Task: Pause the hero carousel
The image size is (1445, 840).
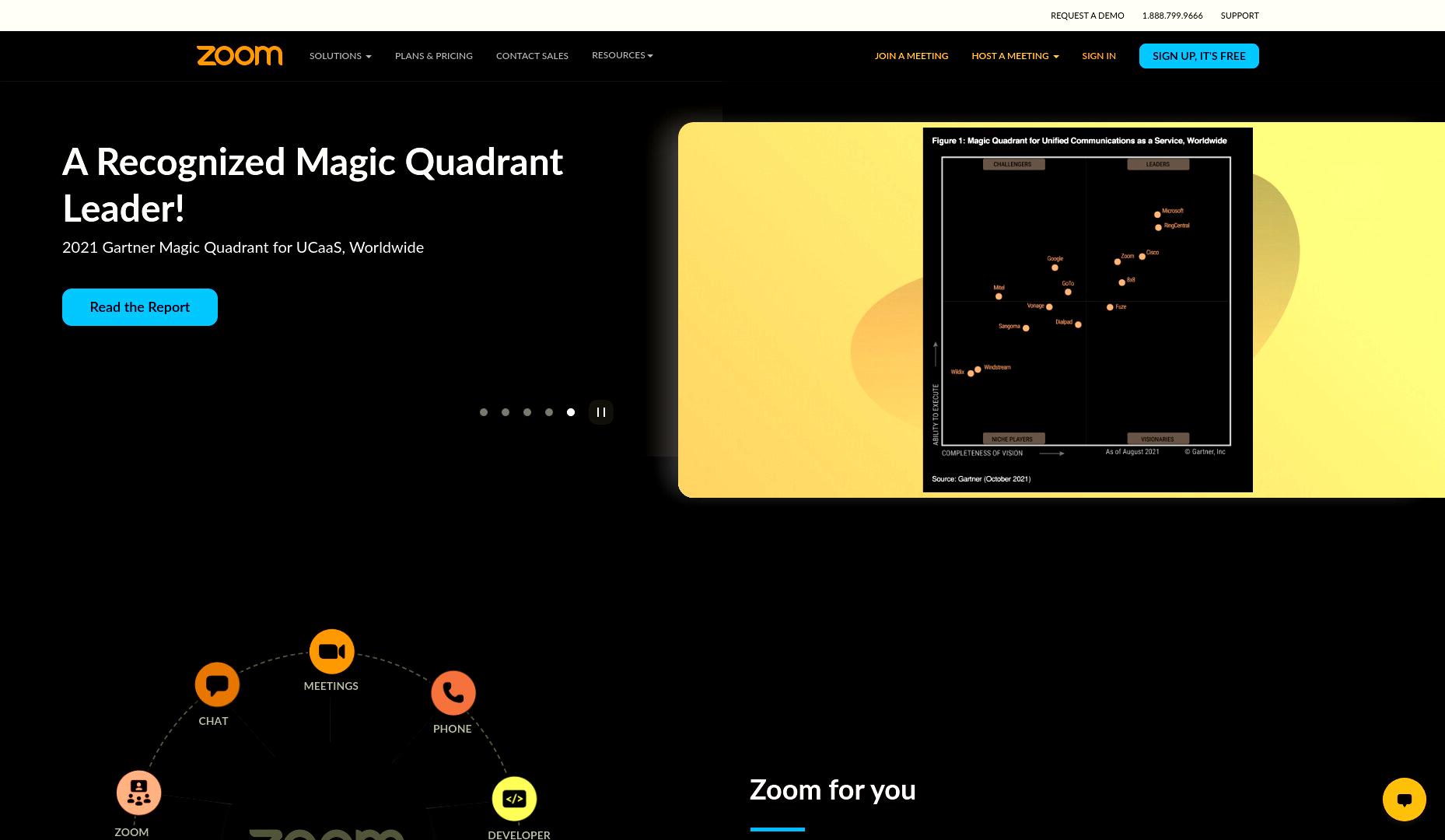Action: pos(601,412)
